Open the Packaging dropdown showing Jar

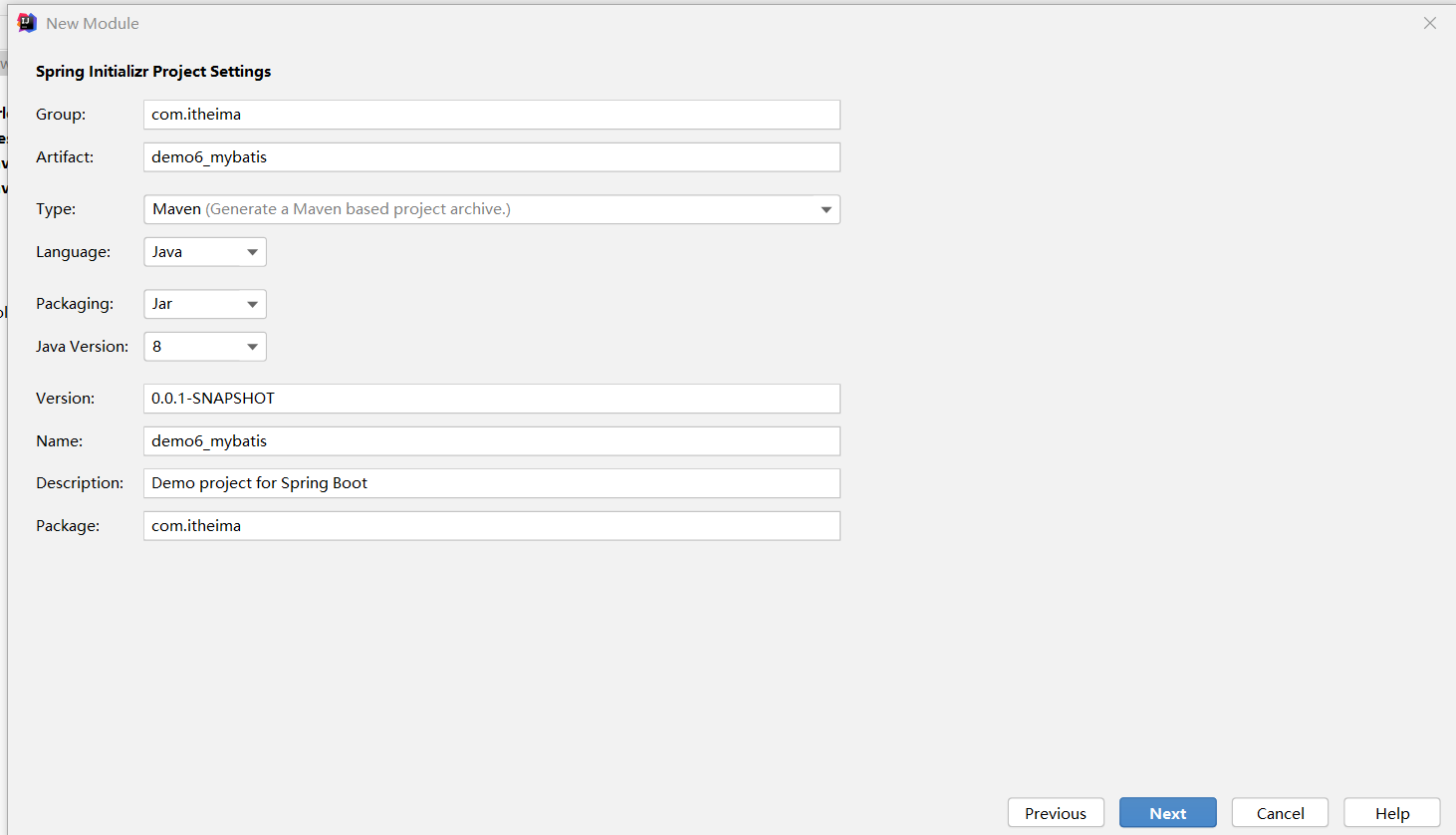pos(205,304)
